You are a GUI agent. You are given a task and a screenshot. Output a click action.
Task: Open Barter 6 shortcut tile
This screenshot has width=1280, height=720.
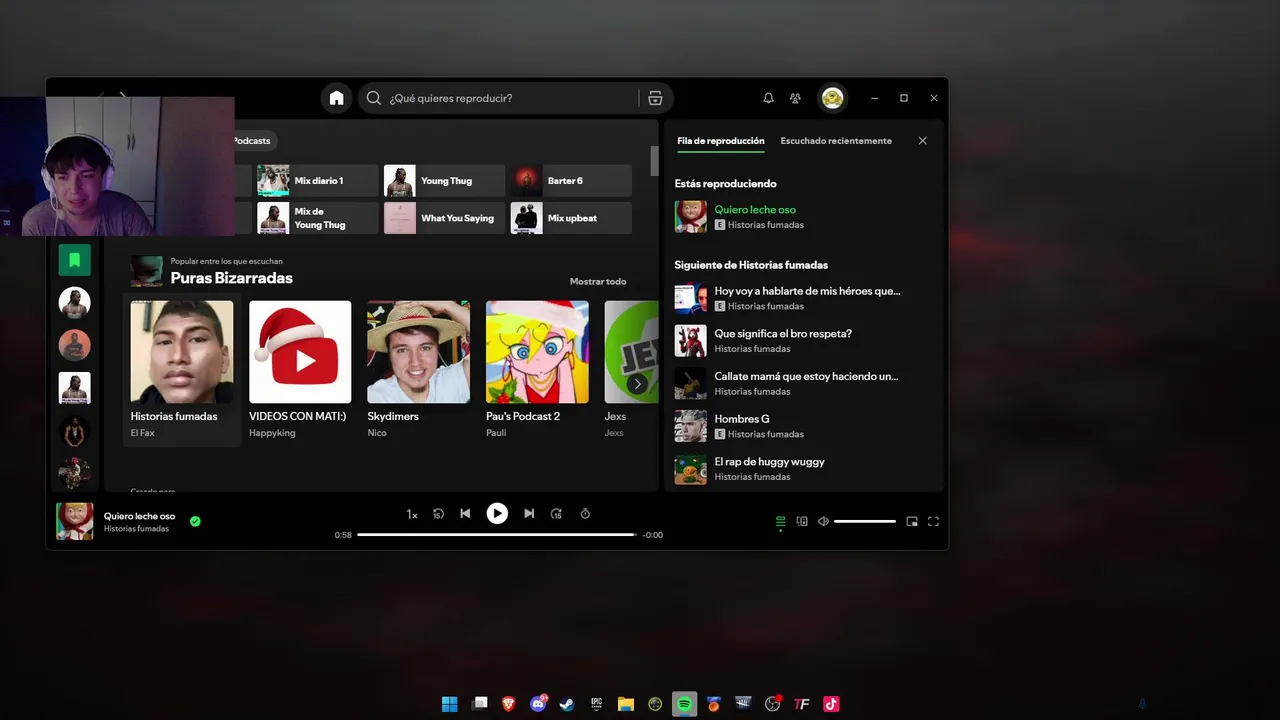[571, 181]
